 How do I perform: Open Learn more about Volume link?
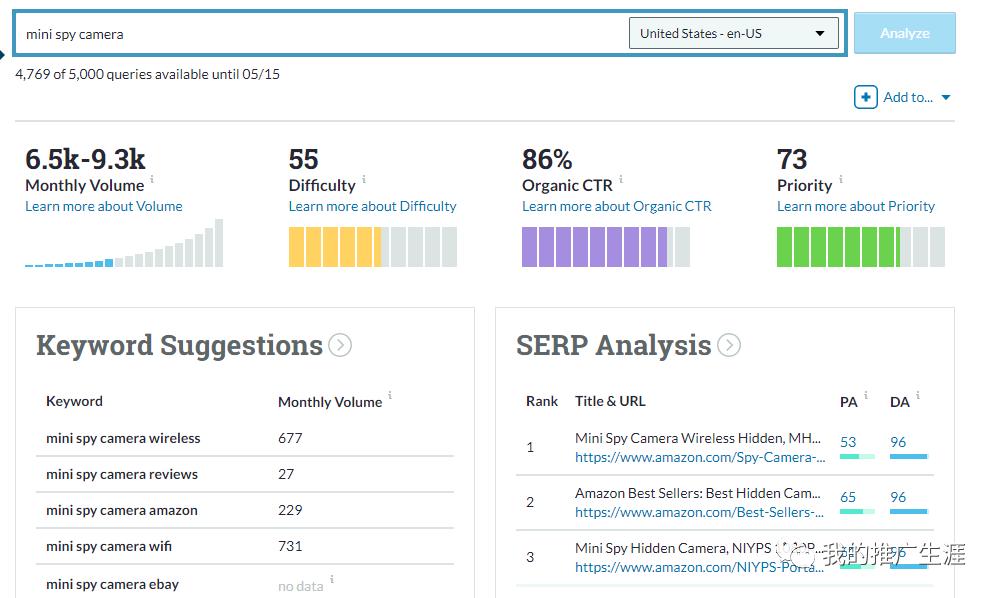coord(104,206)
